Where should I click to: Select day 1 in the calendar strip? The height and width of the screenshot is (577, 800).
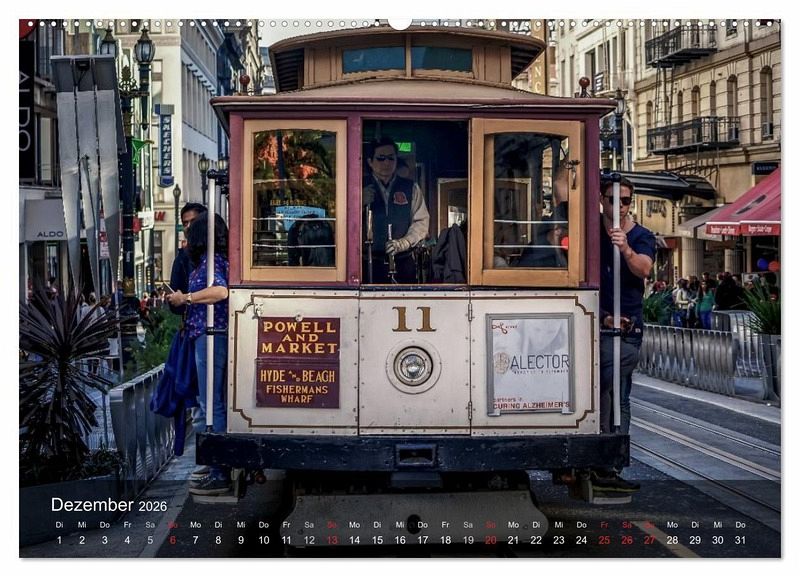click(x=59, y=540)
